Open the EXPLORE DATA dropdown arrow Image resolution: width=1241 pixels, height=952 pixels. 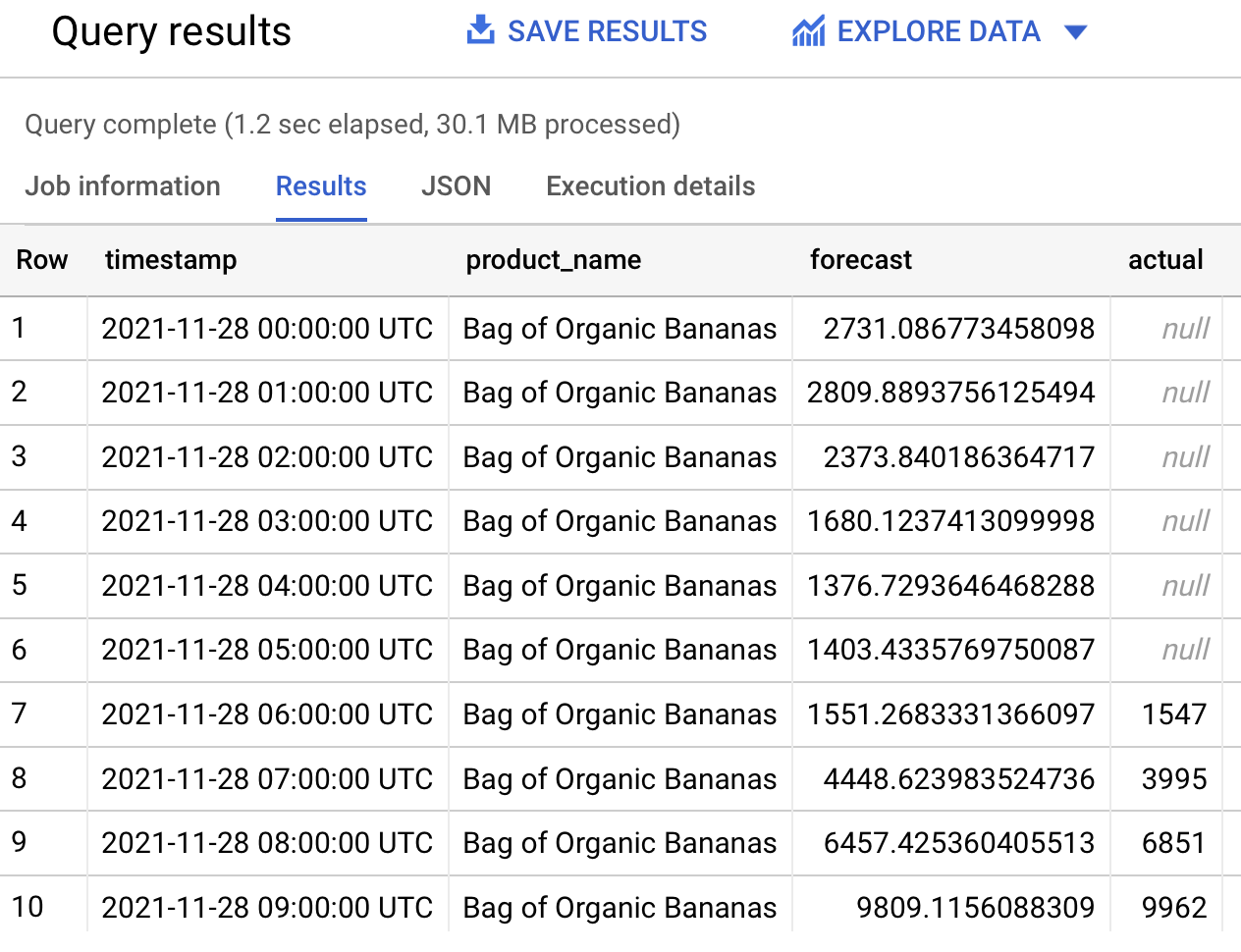coord(1076,31)
